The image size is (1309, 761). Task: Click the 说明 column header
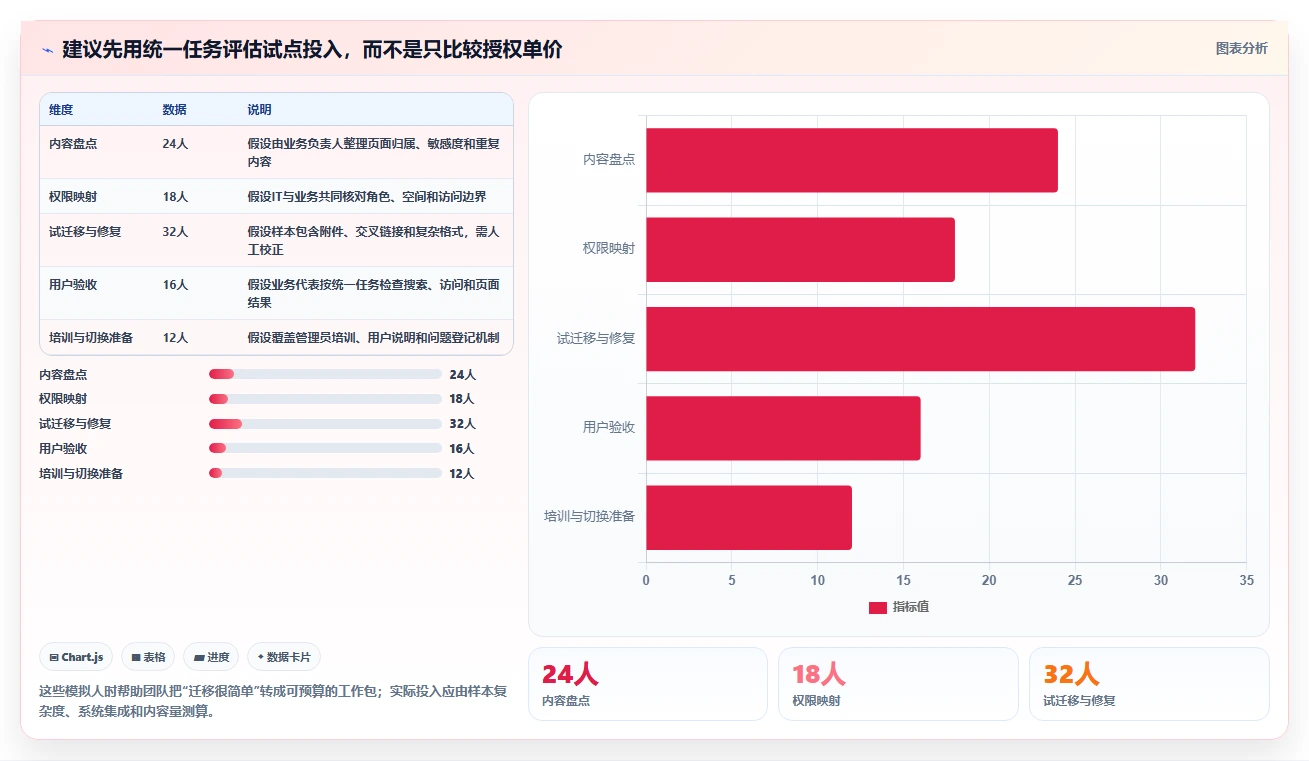coord(259,110)
